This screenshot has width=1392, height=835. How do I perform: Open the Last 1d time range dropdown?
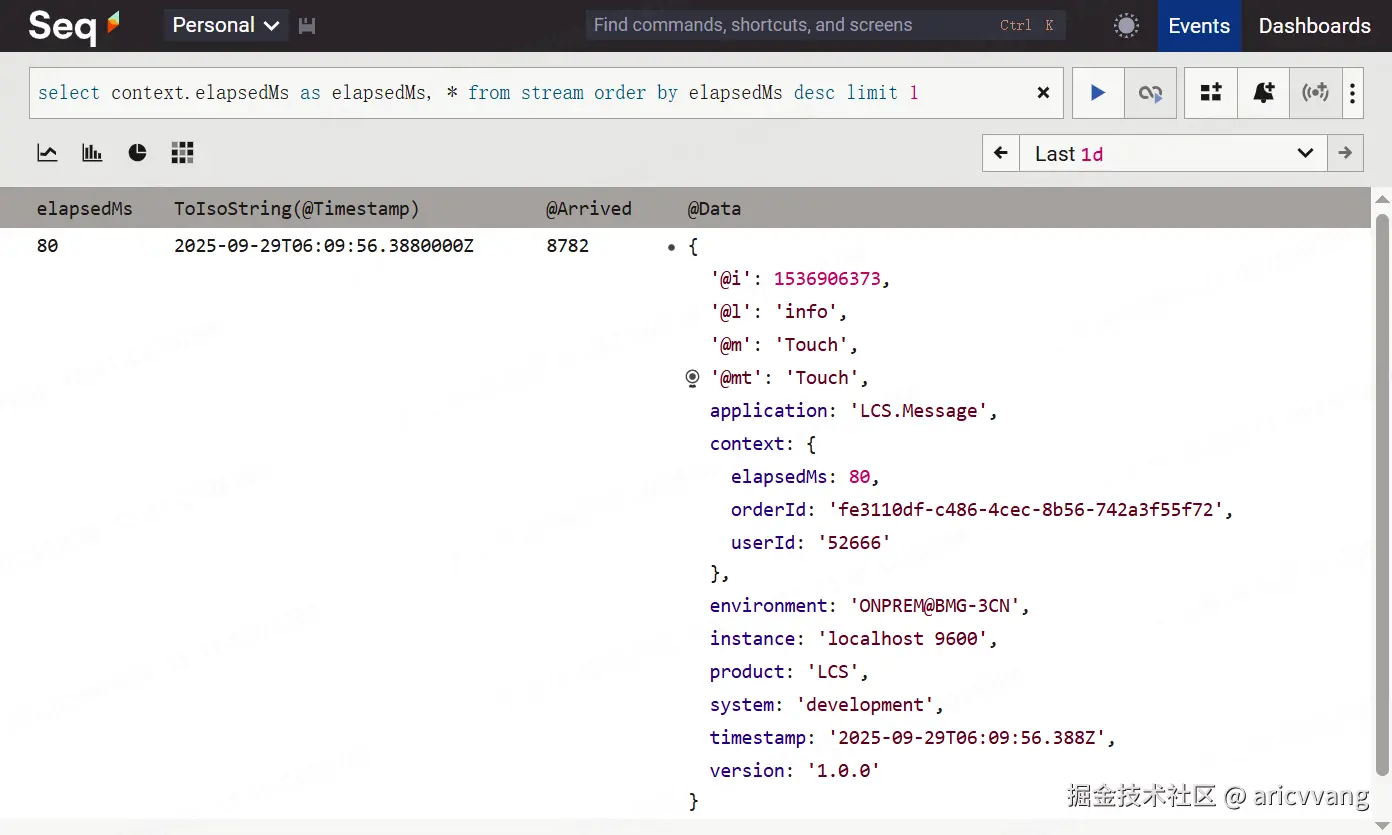coord(1173,153)
